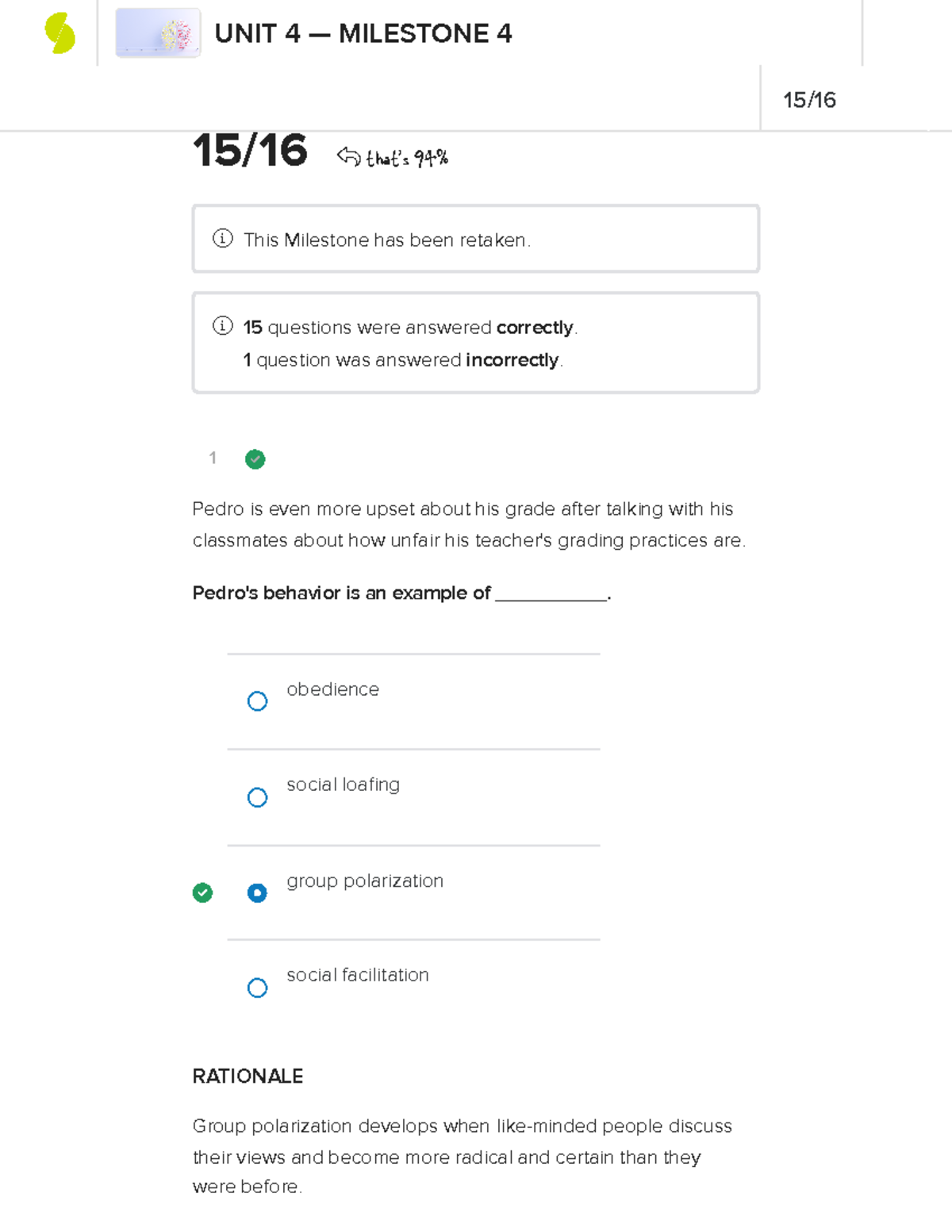Image resolution: width=952 pixels, height=1232 pixels.
Task: Click the info icon beside questions answered correctly
Action: click(x=223, y=326)
